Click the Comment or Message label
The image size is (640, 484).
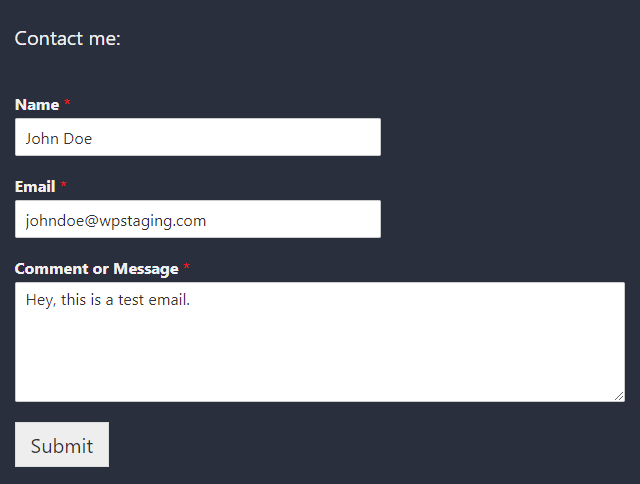[x=97, y=269]
